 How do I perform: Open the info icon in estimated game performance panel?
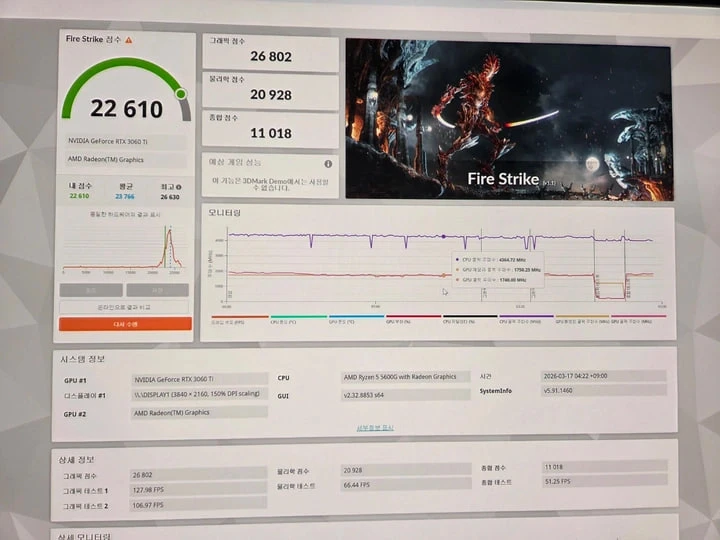(328, 163)
